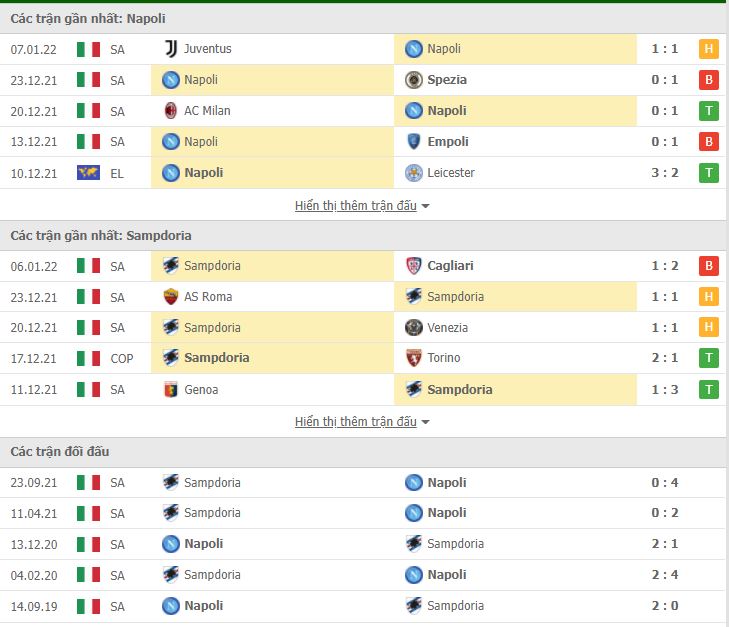Open 'Hiển thị thêm trận đấu' under Napoli

pyautogui.click(x=356, y=205)
